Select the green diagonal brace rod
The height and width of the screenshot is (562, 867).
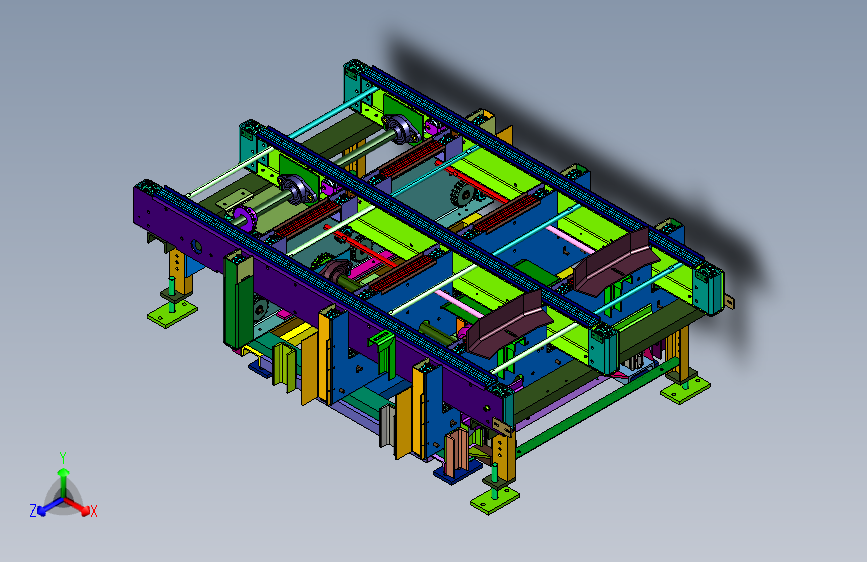(597, 405)
